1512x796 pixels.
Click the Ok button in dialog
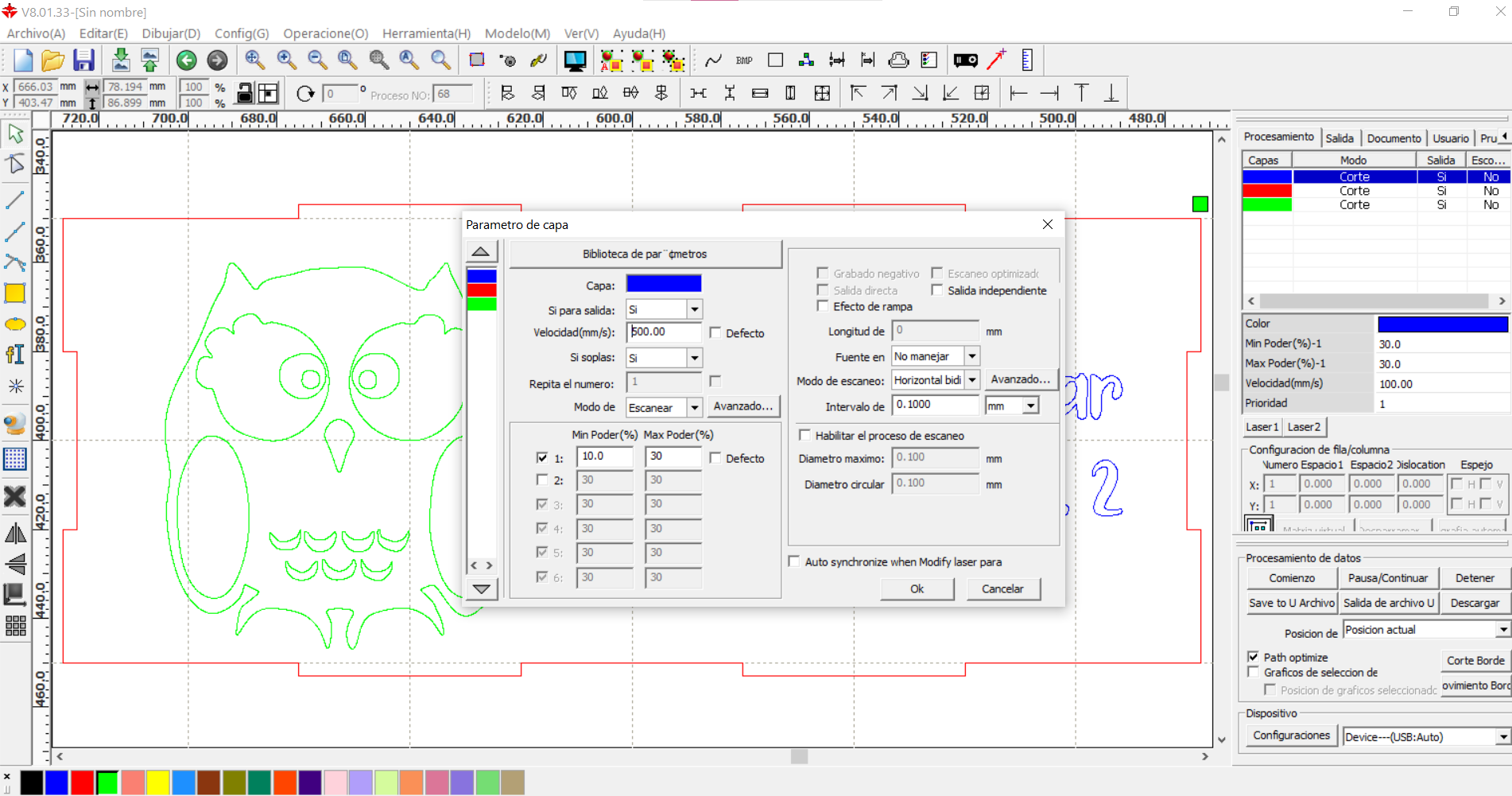tap(917, 589)
